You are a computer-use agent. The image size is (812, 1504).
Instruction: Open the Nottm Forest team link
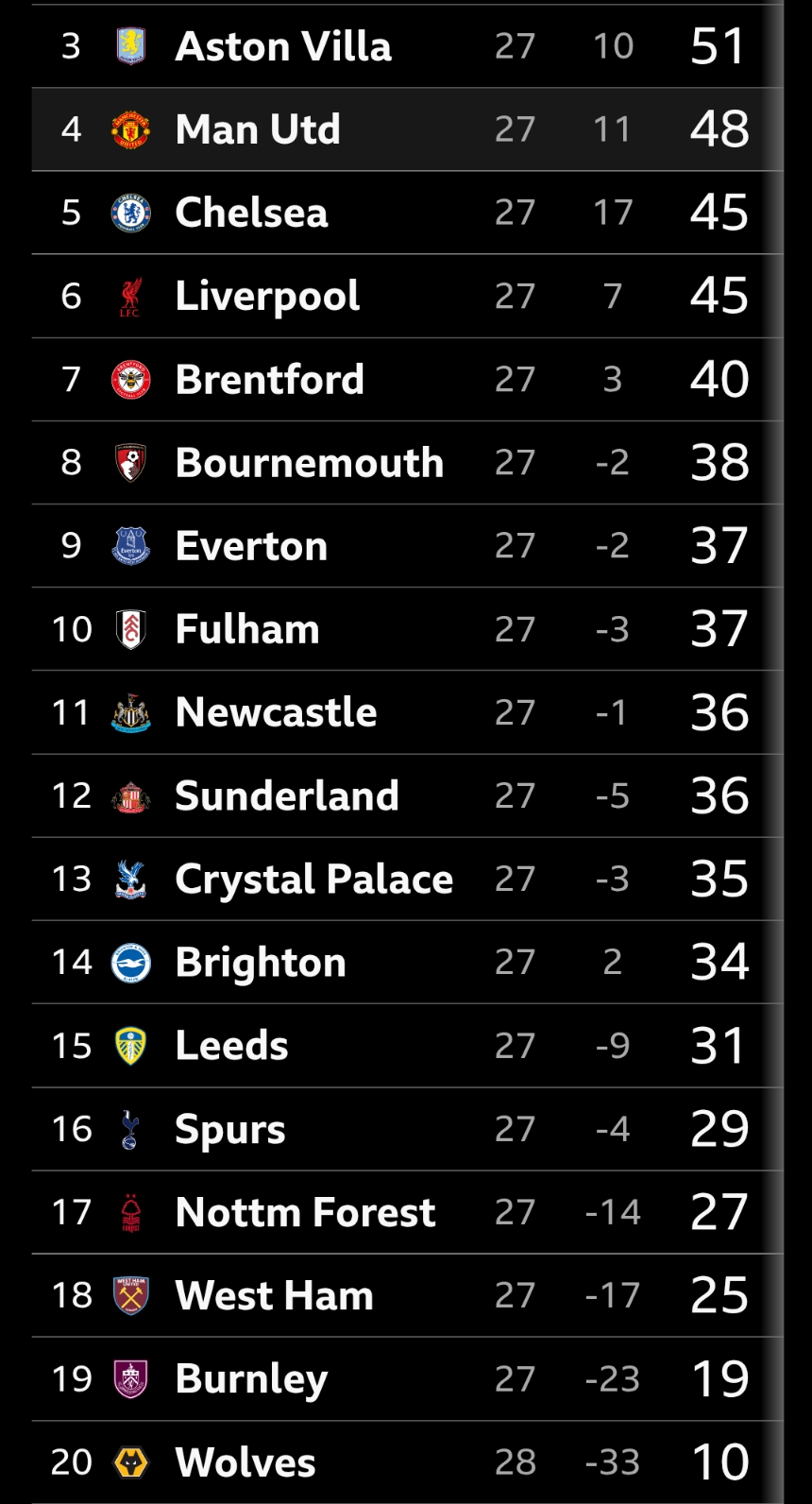coord(305,1212)
